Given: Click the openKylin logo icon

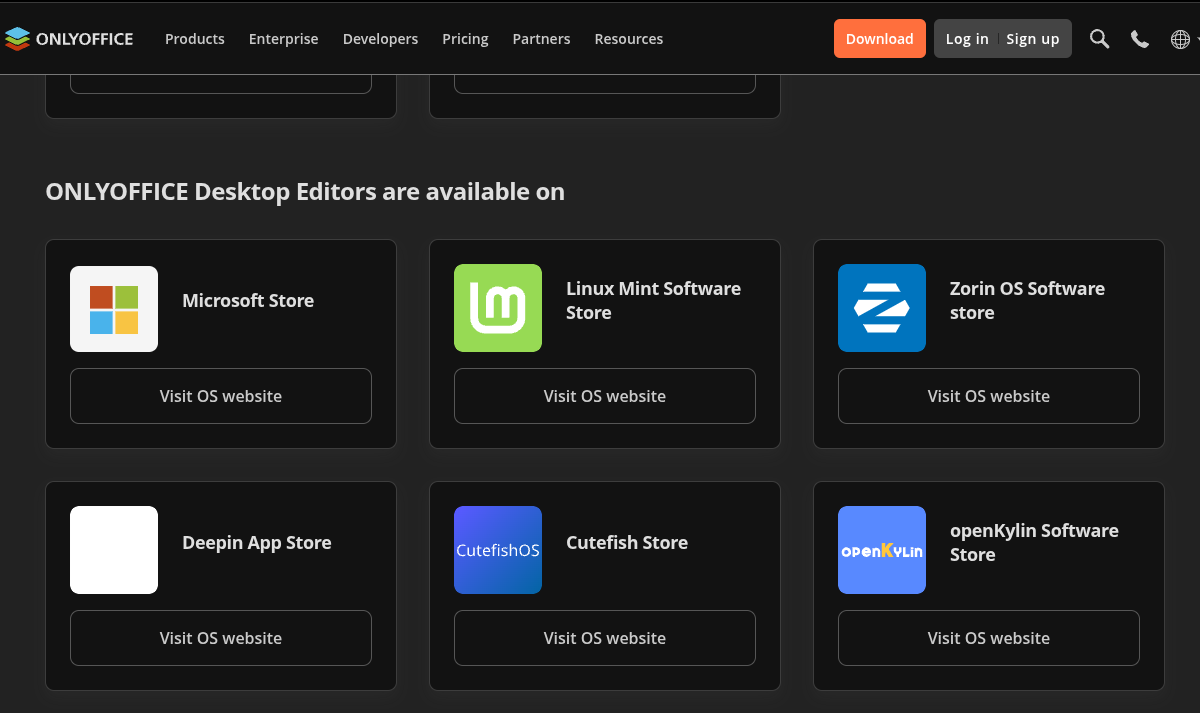Looking at the screenshot, I should pyautogui.click(x=882, y=550).
